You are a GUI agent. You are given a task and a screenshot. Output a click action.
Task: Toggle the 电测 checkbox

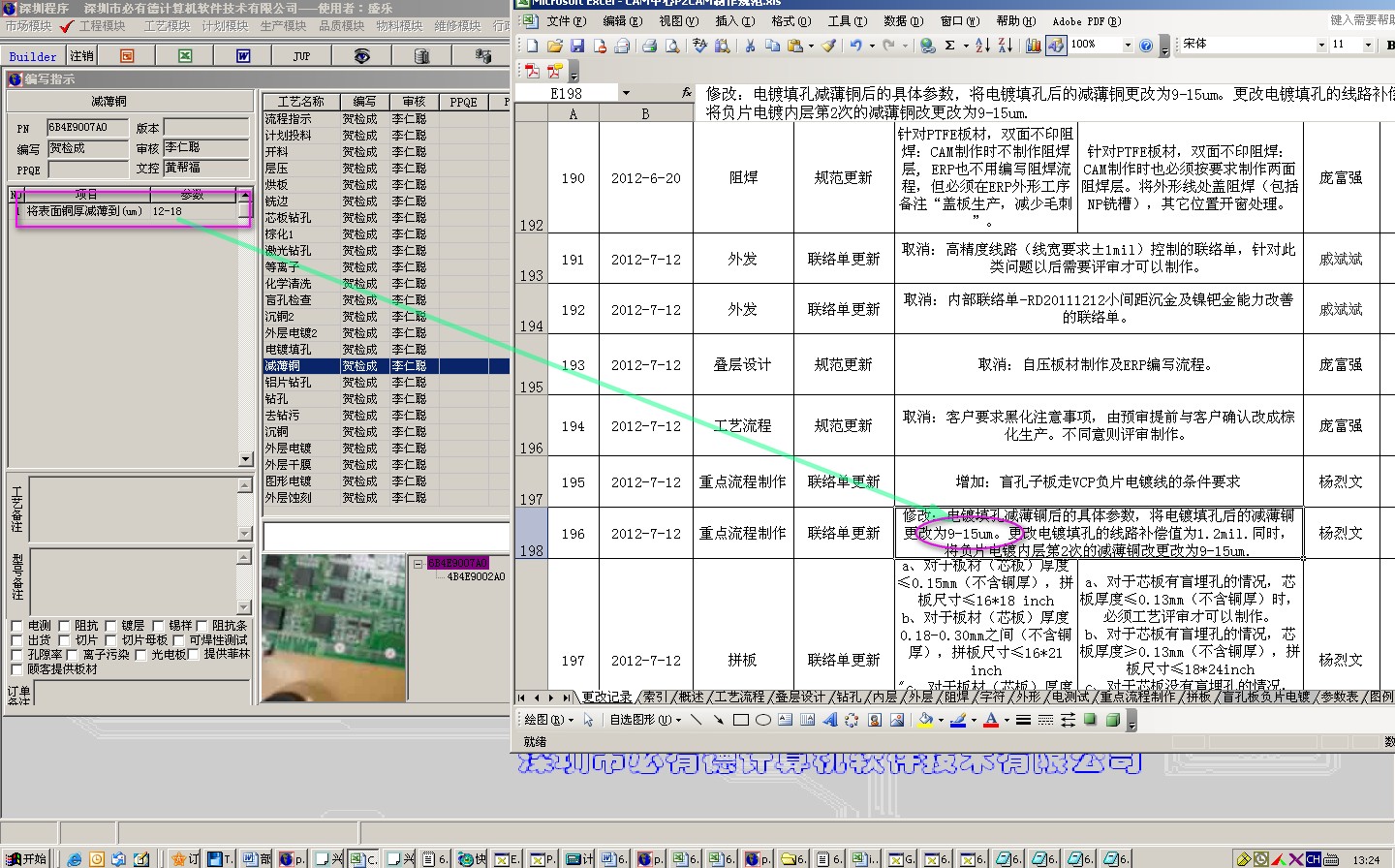click(x=16, y=626)
